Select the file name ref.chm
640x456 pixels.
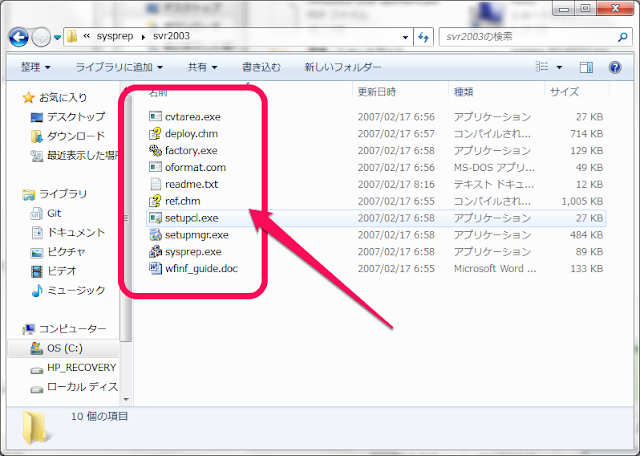pos(182,201)
